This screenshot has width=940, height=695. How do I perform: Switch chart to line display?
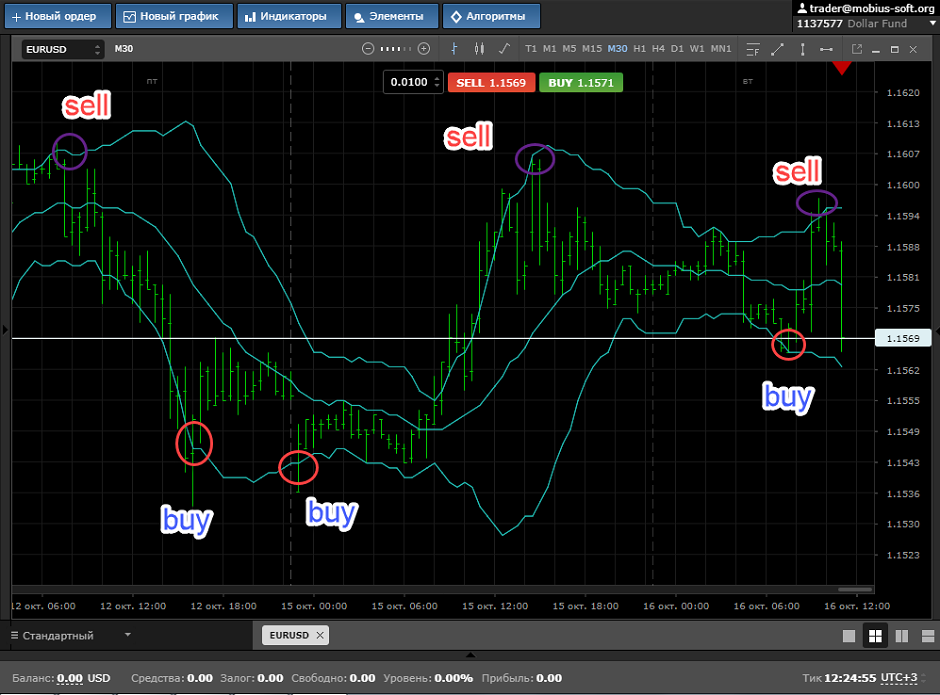pyautogui.click(x=504, y=49)
